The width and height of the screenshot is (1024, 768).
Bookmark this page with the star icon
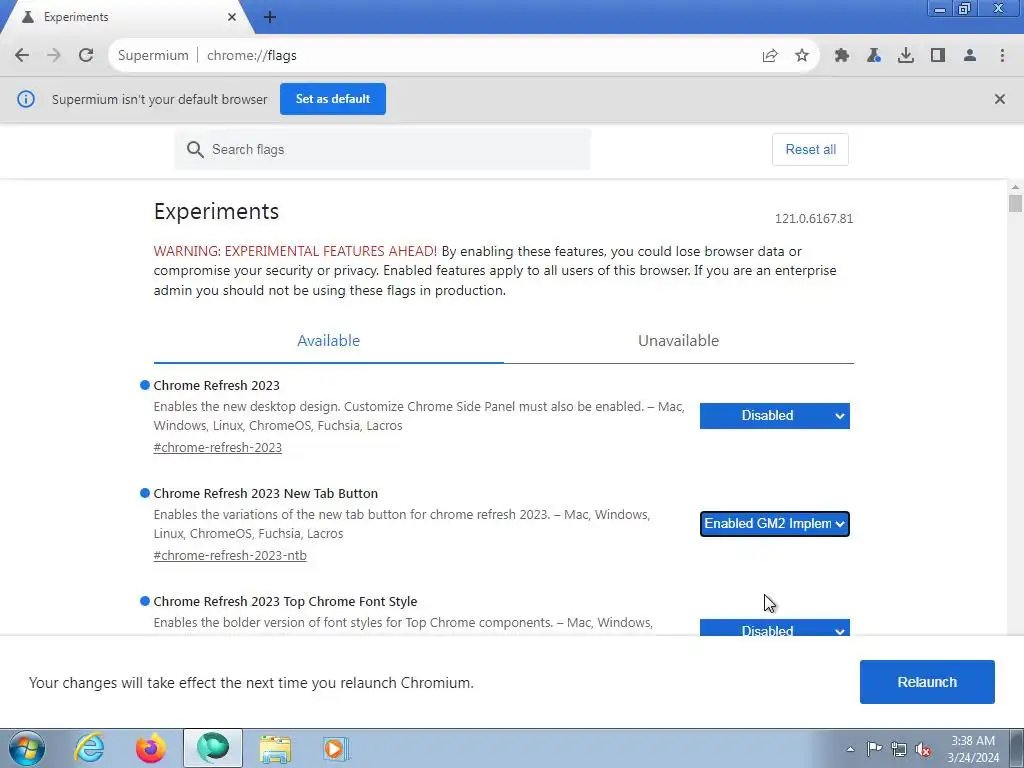click(x=802, y=56)
